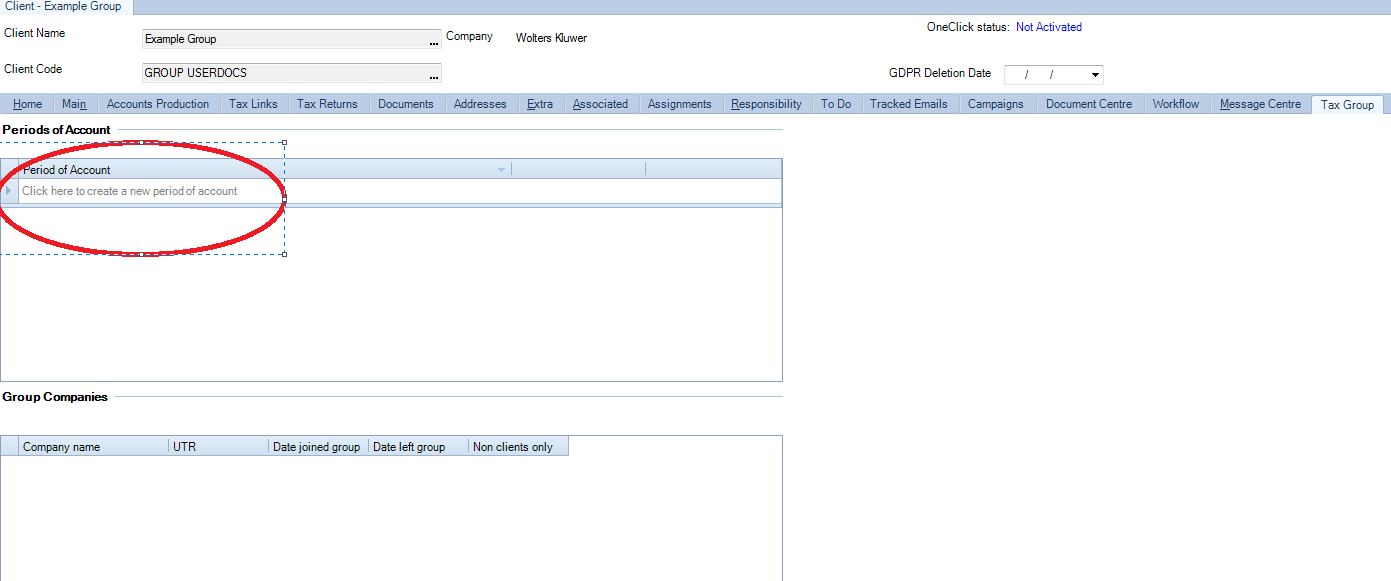
Task: Select the new period row indicator arrow
Action: point(9,191)
